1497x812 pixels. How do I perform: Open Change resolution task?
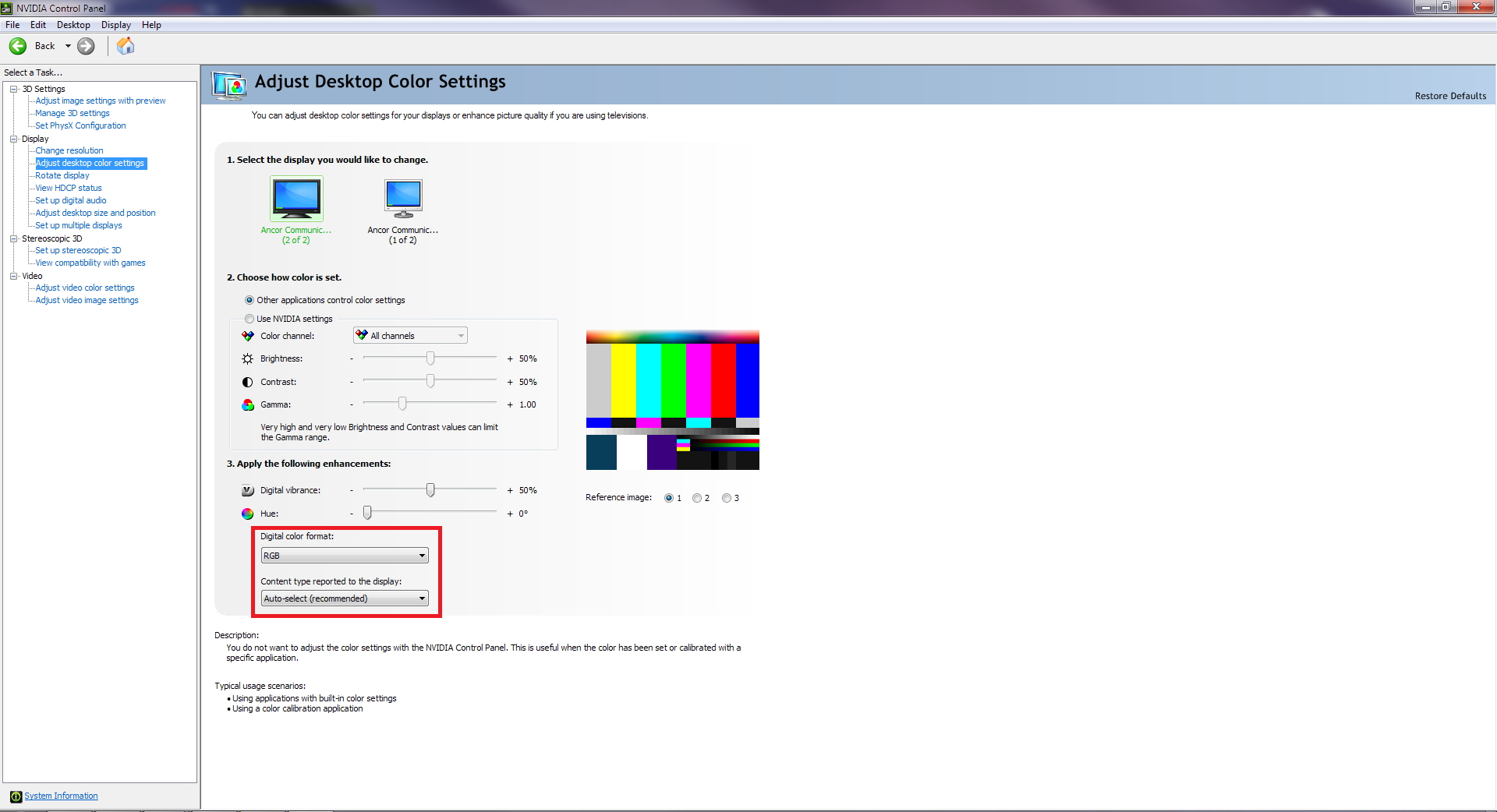click(69, 150)
